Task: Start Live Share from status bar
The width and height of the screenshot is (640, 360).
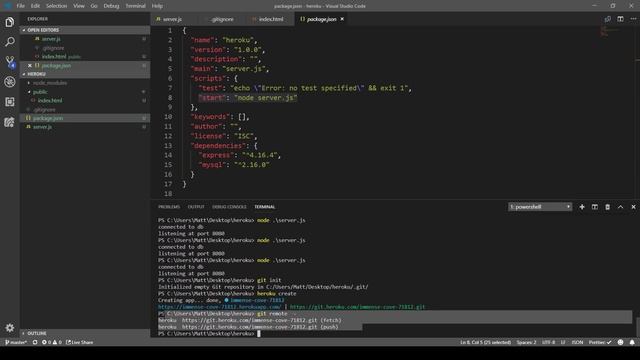Action: 80,342
